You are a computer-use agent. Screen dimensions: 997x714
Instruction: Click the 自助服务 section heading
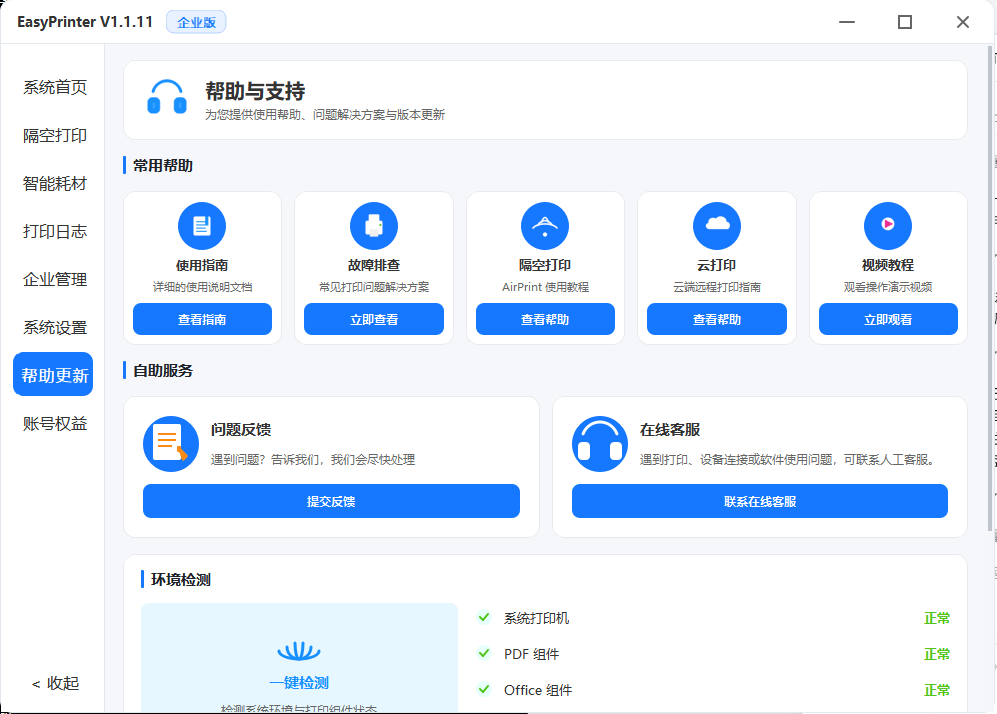[163, 371]
